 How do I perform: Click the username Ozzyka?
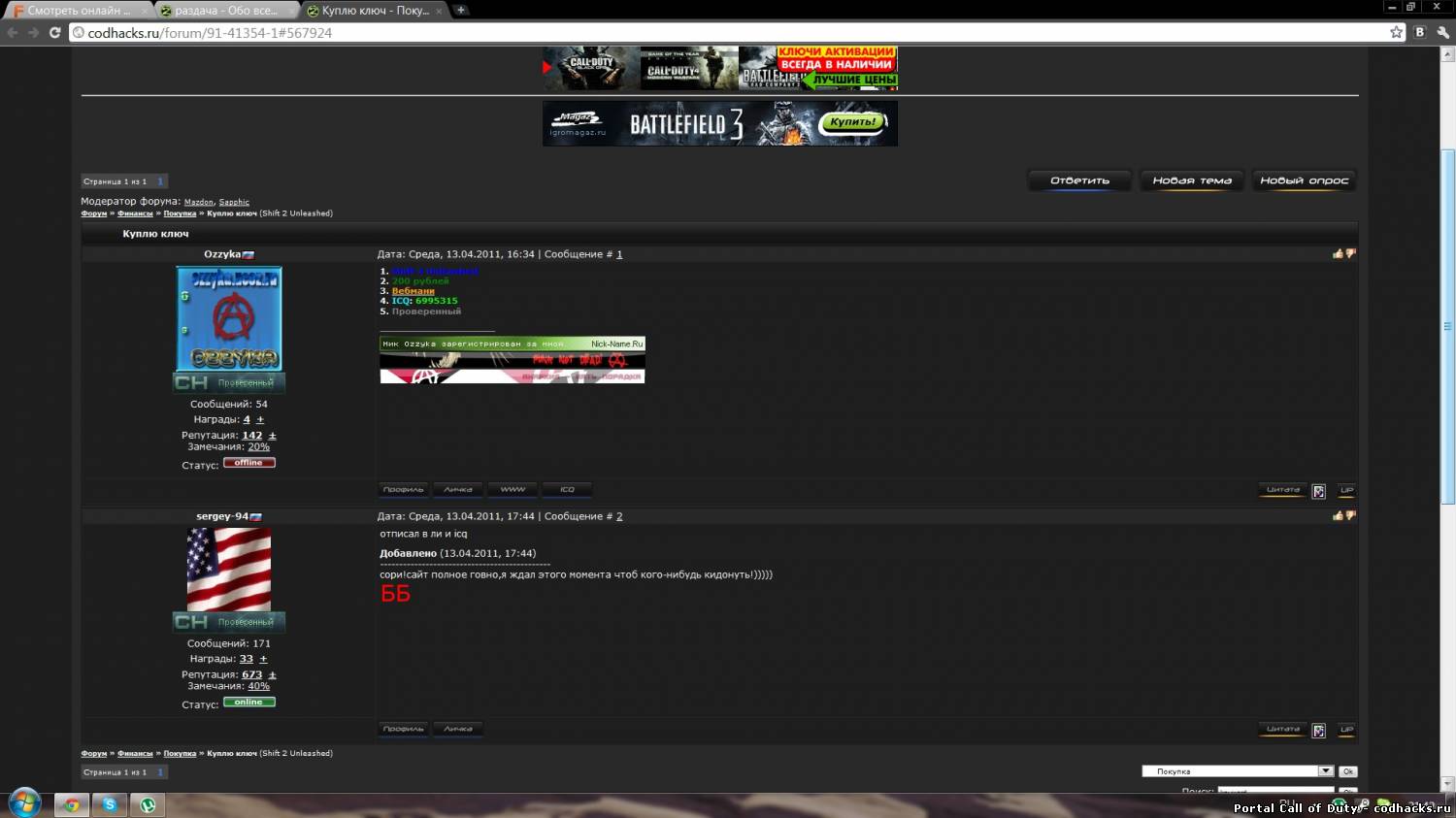coord(222,254)
